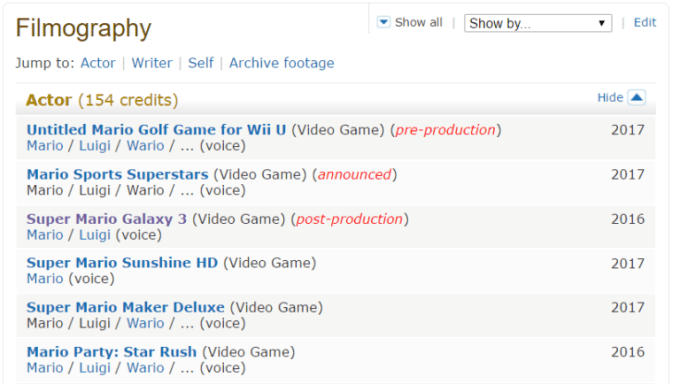This screenshot has height=384, width=680.
Task: Click Luigi character under Super Mario Galaxy 3
Action: point(95,235)
